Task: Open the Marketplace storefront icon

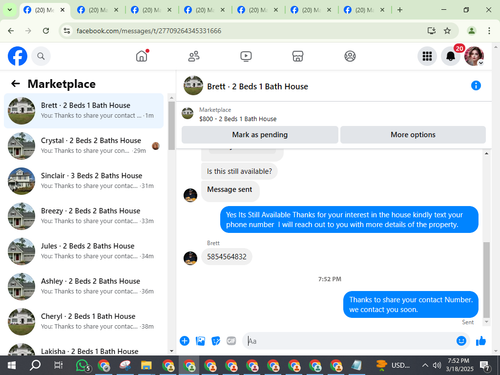Action: point(298,56)
